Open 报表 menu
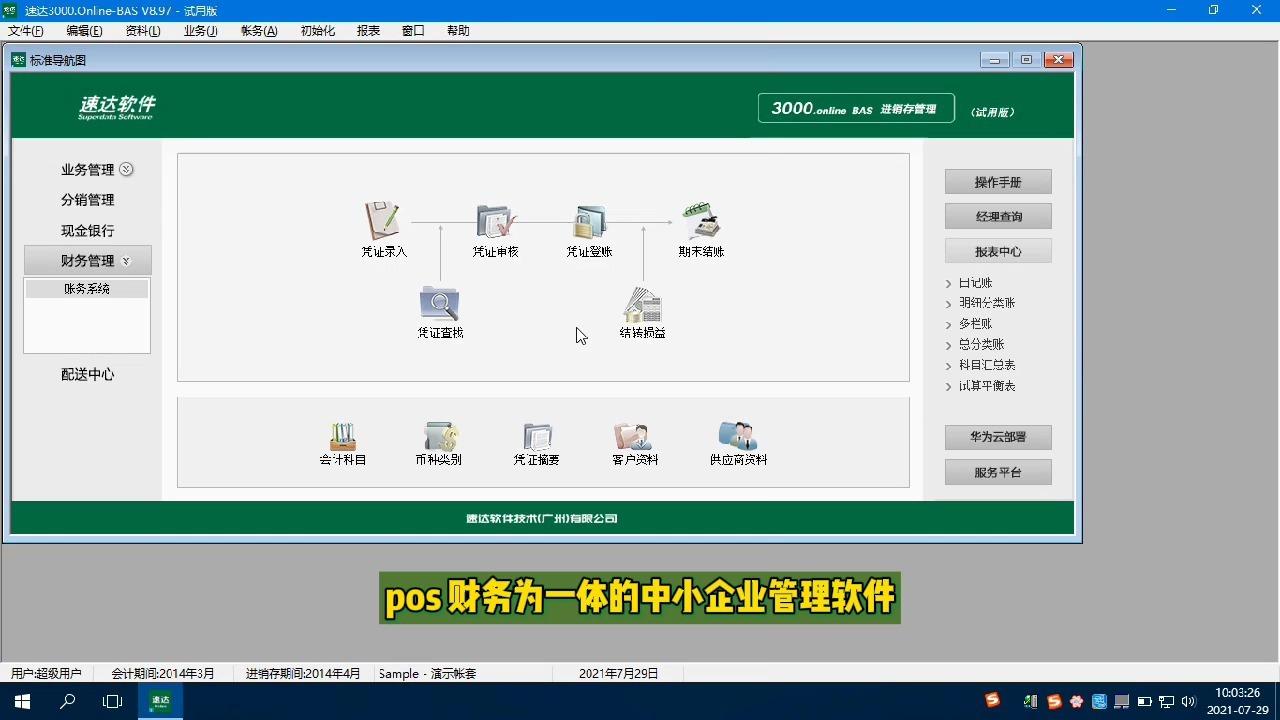The image size is (1280, 720). pyautogui.click(x=368, y=31)
